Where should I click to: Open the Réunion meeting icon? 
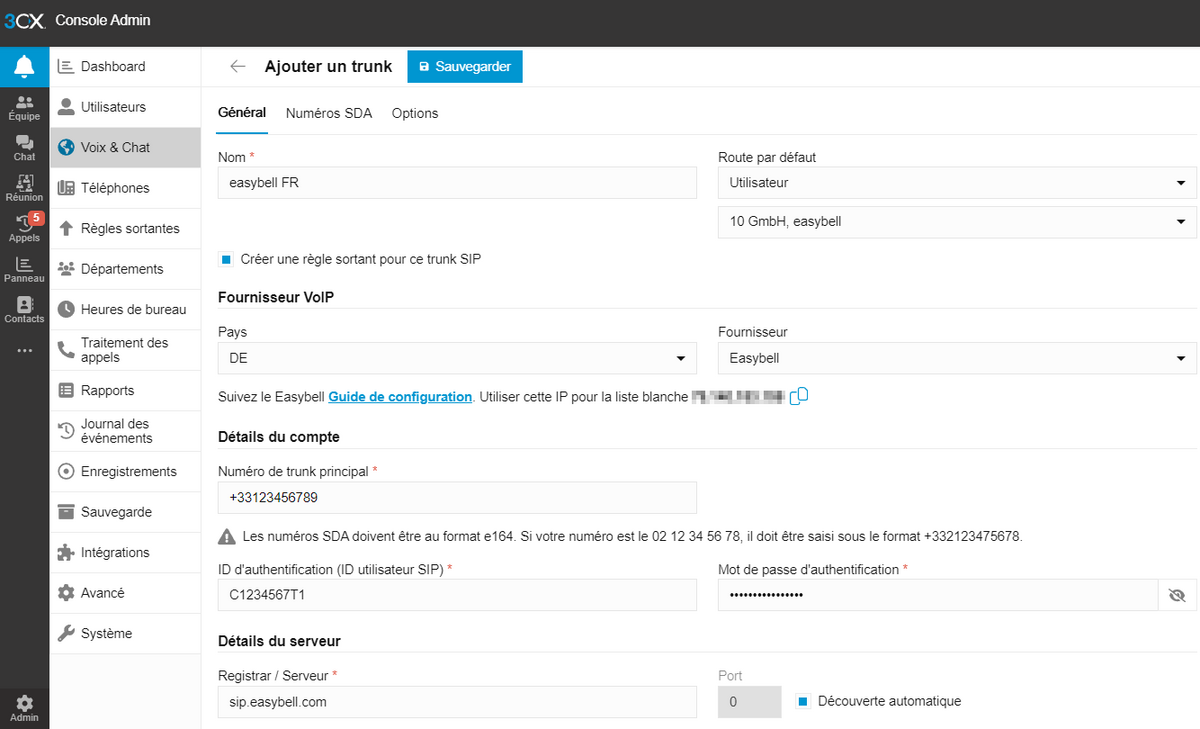[x=24, y=188]
